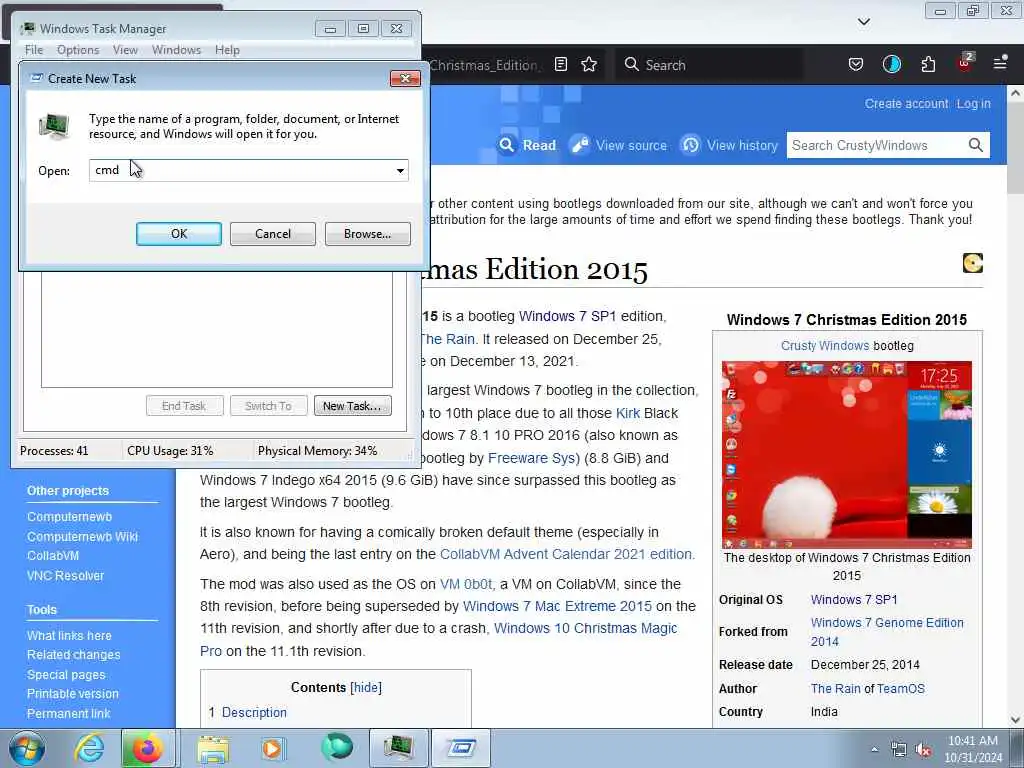Viewport: 1024px width, 768px height.
Task: Close the Create New Task dialog
Action: 405,78
